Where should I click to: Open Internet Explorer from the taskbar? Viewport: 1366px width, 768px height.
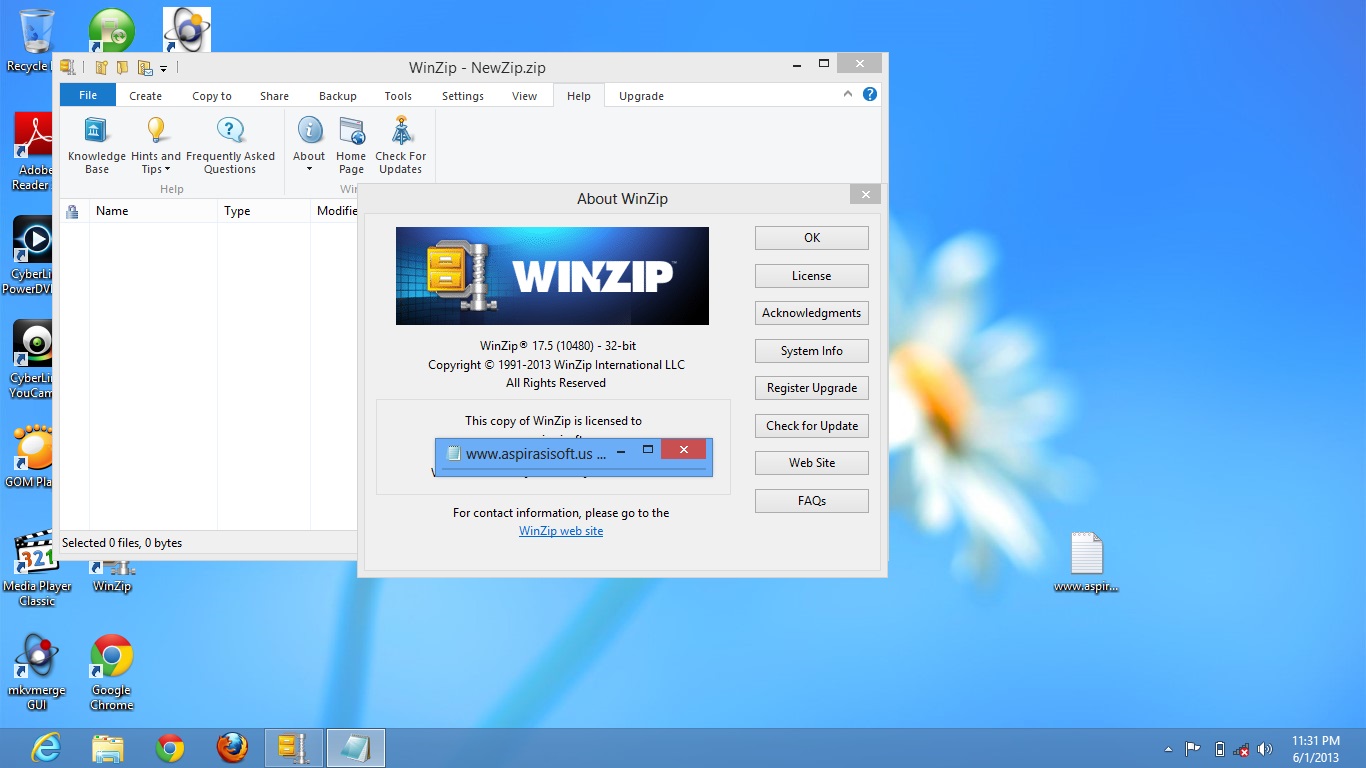(x=46, y=748)
